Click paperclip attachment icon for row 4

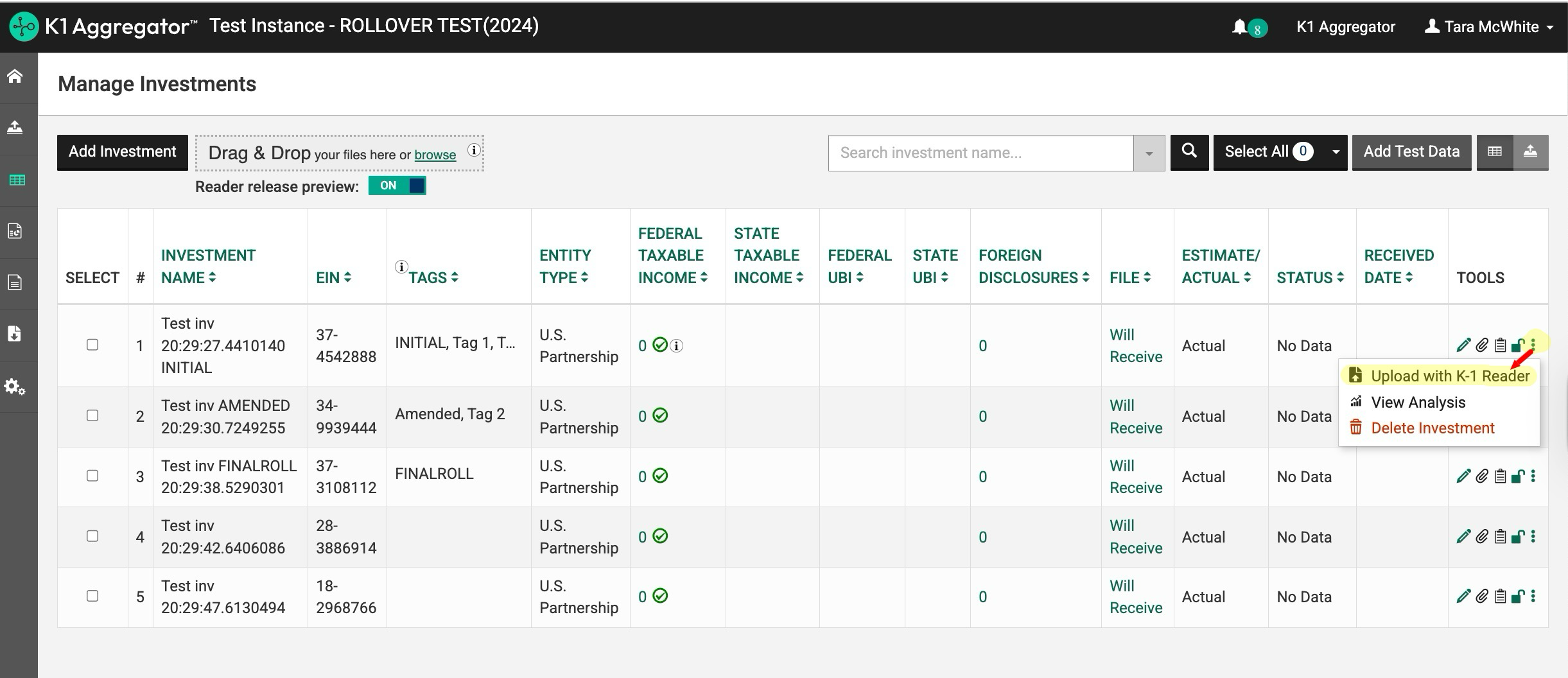1482,537
